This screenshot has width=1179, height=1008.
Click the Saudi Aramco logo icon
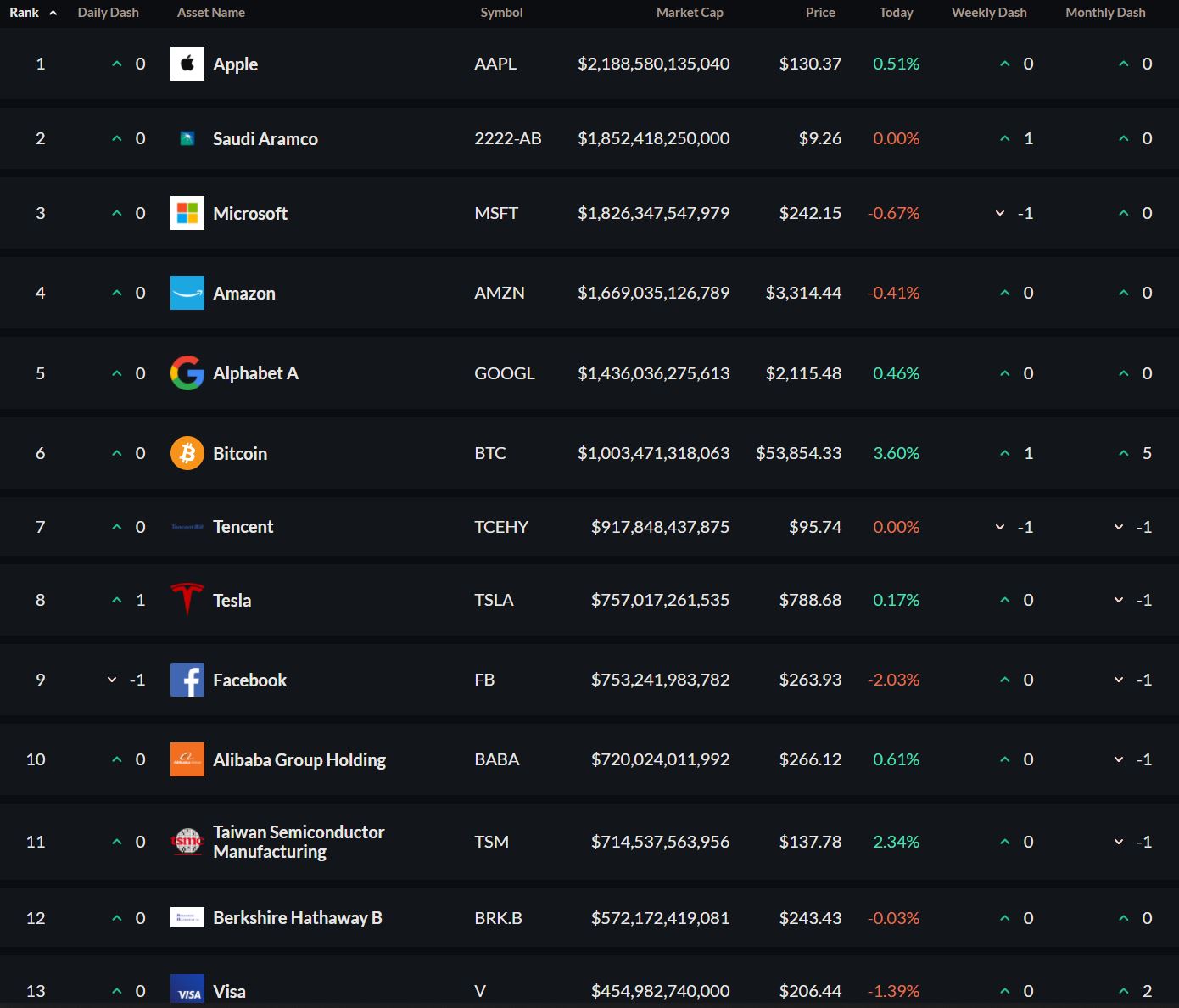(x=187, y=138)
